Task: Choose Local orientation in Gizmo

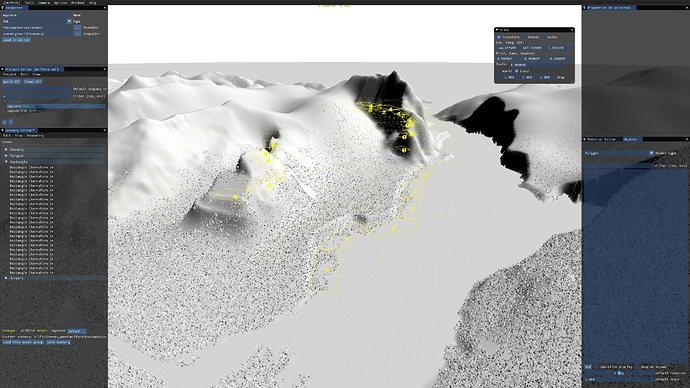Action: pyautogui.click(x=517, y=71)
